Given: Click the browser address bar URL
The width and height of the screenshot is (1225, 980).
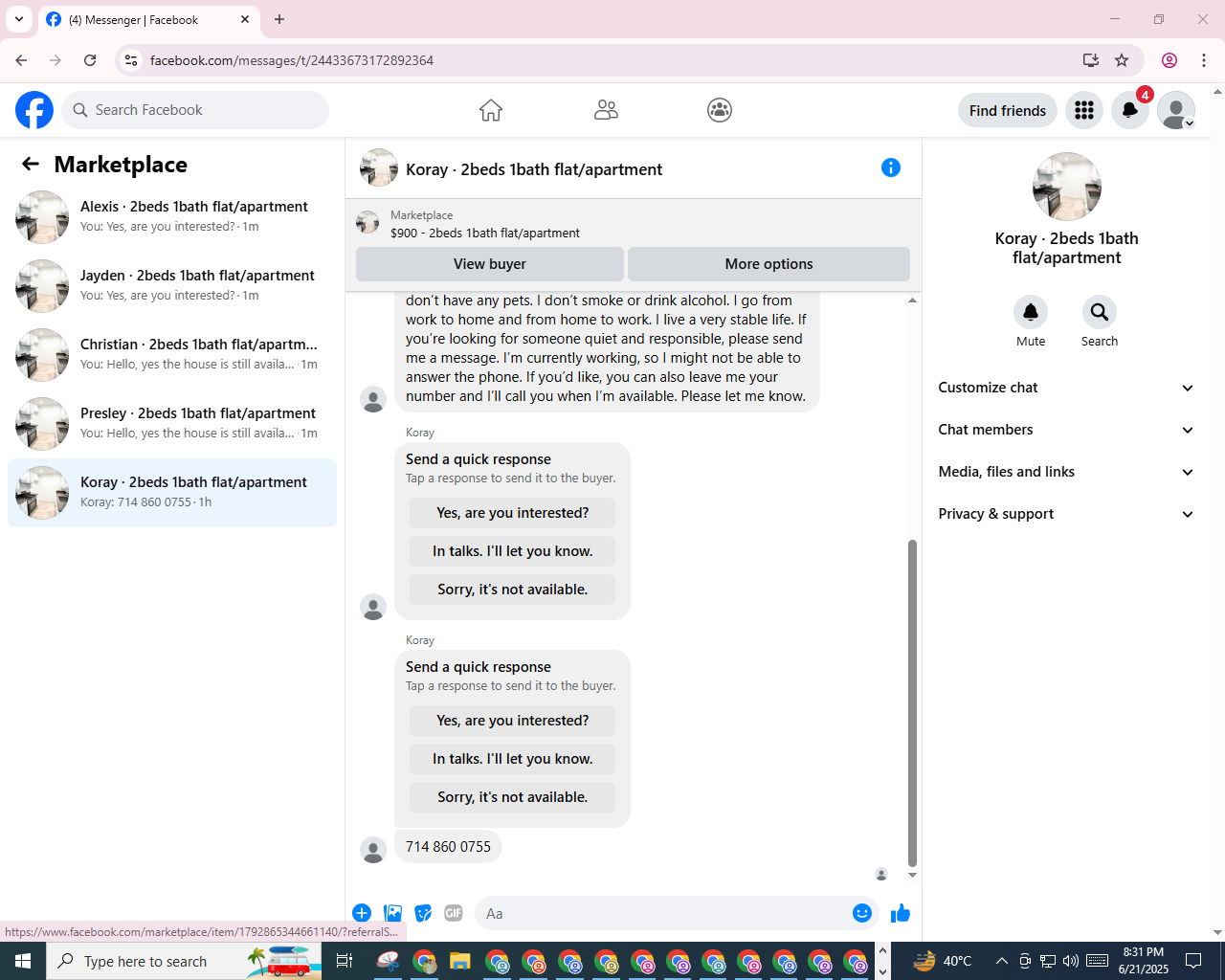Looking at the screenshot, I should click(x=292, y=60).
